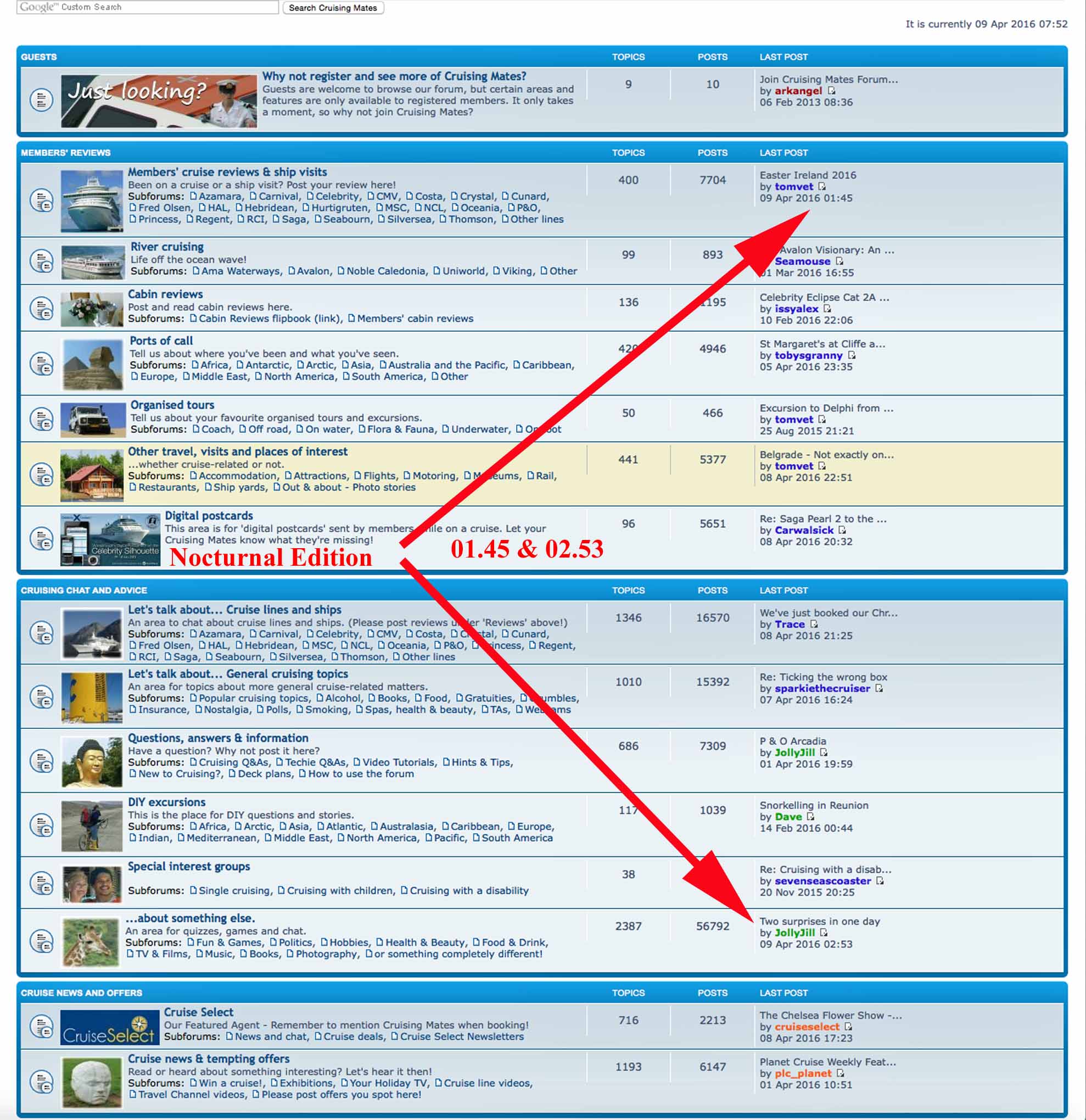Viewport: 1086px width, 1120px height.
Task: Click forum status icon beside Digital postcards
Action: pos(41,538)
